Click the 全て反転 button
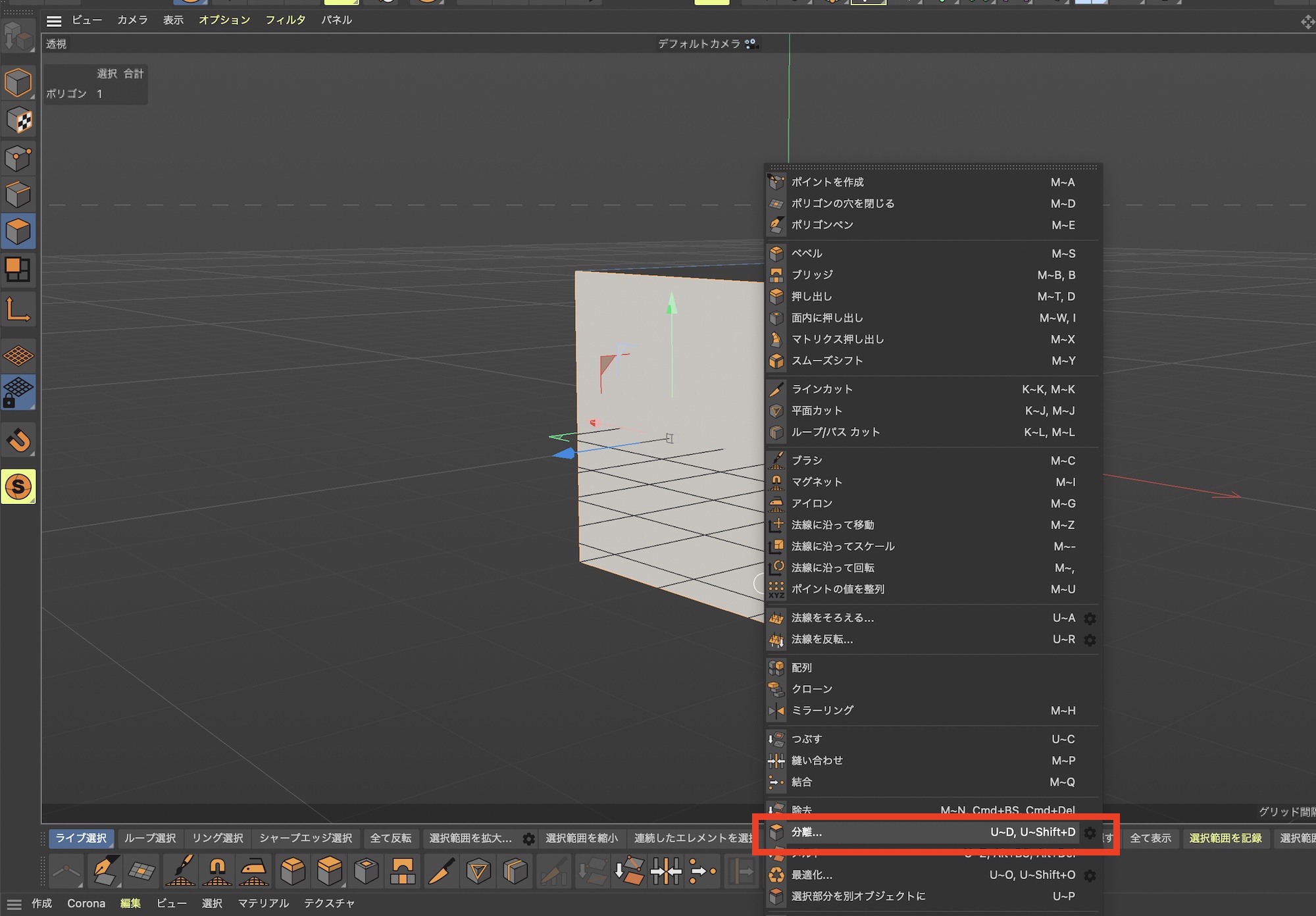1316x916 pixels. [390, 838]
